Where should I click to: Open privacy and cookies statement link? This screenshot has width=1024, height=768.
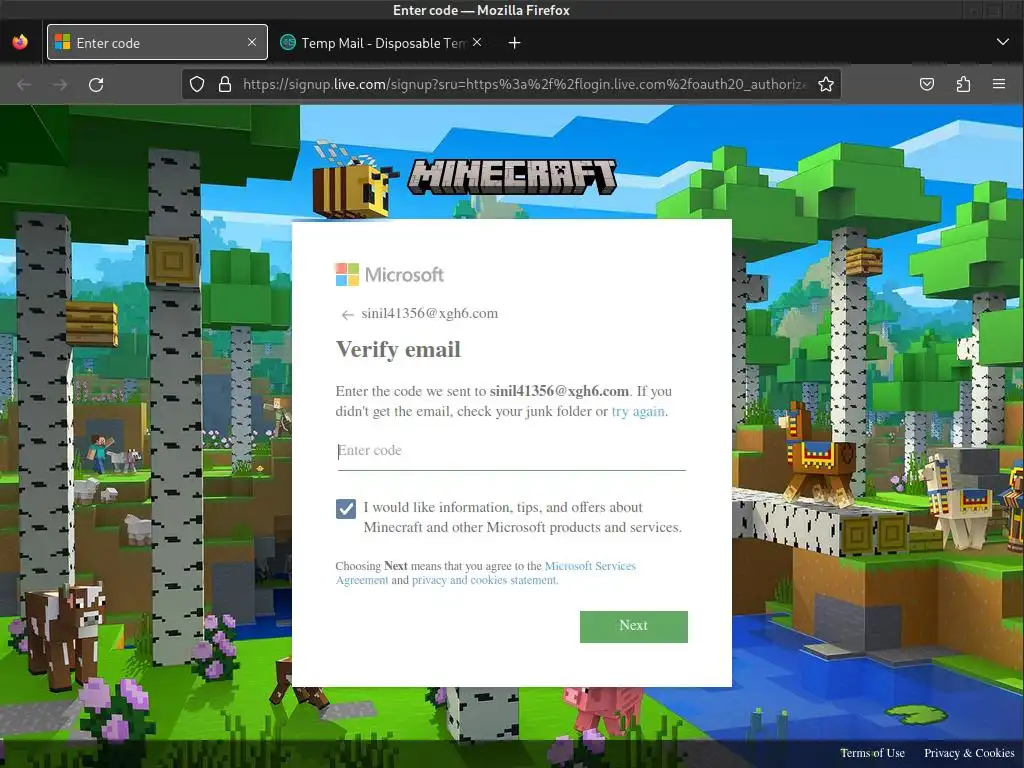[485, 580]
